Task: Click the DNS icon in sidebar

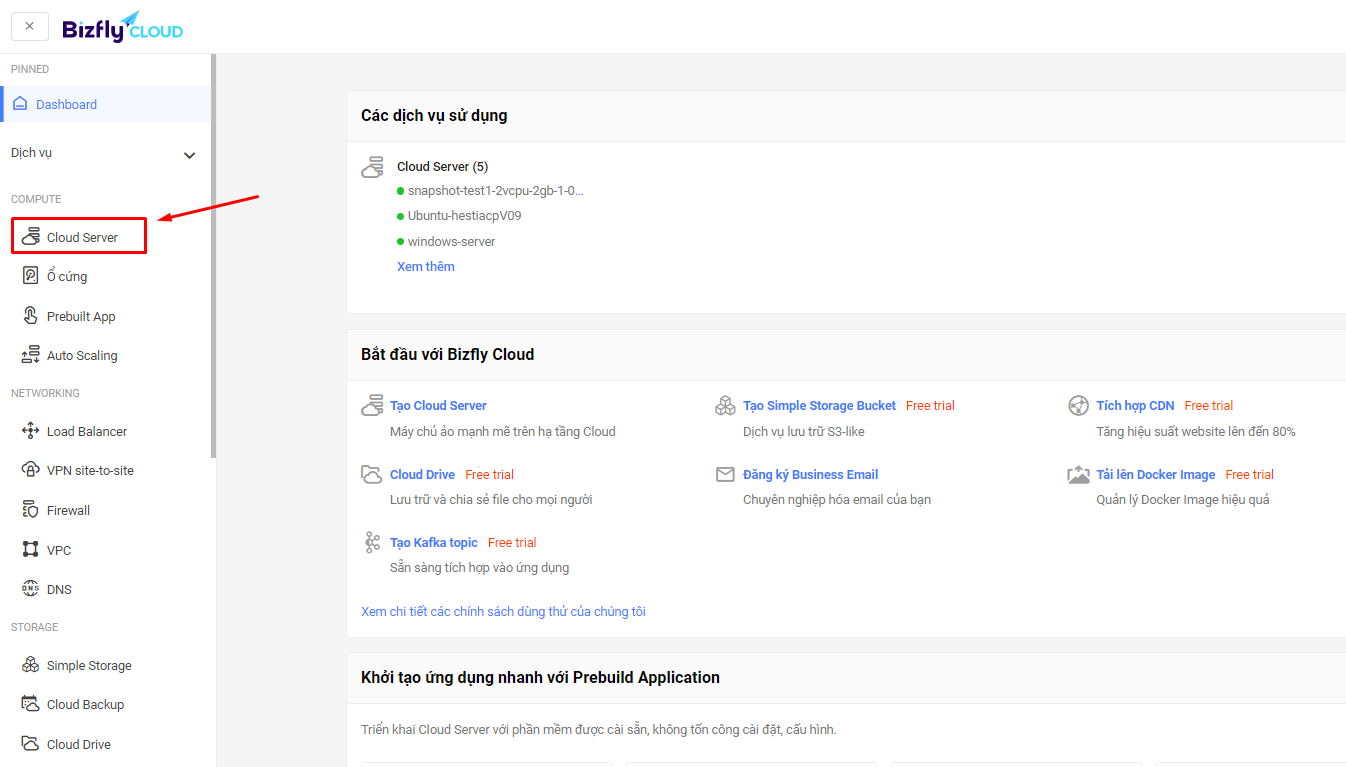Action: [30, 589]
